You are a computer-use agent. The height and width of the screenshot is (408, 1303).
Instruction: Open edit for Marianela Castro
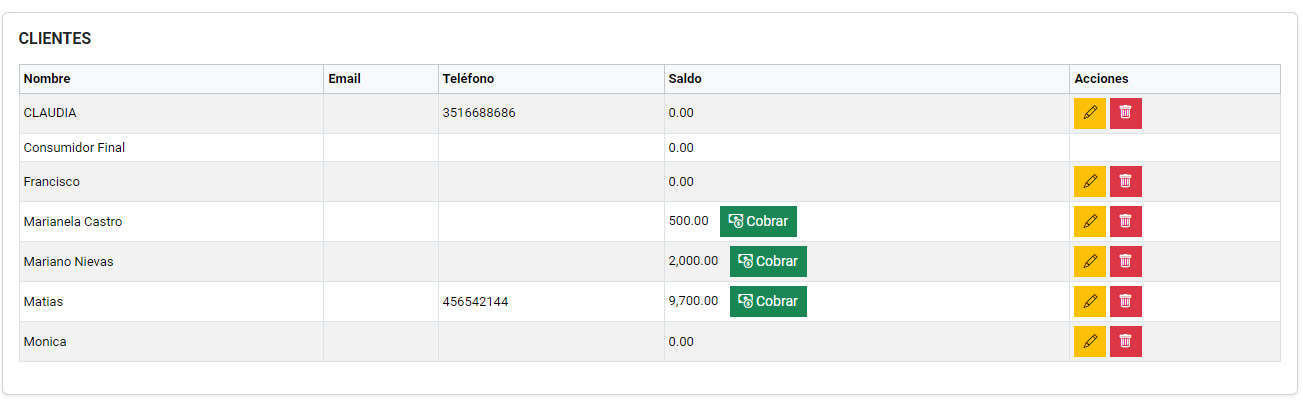(1089, 221)
